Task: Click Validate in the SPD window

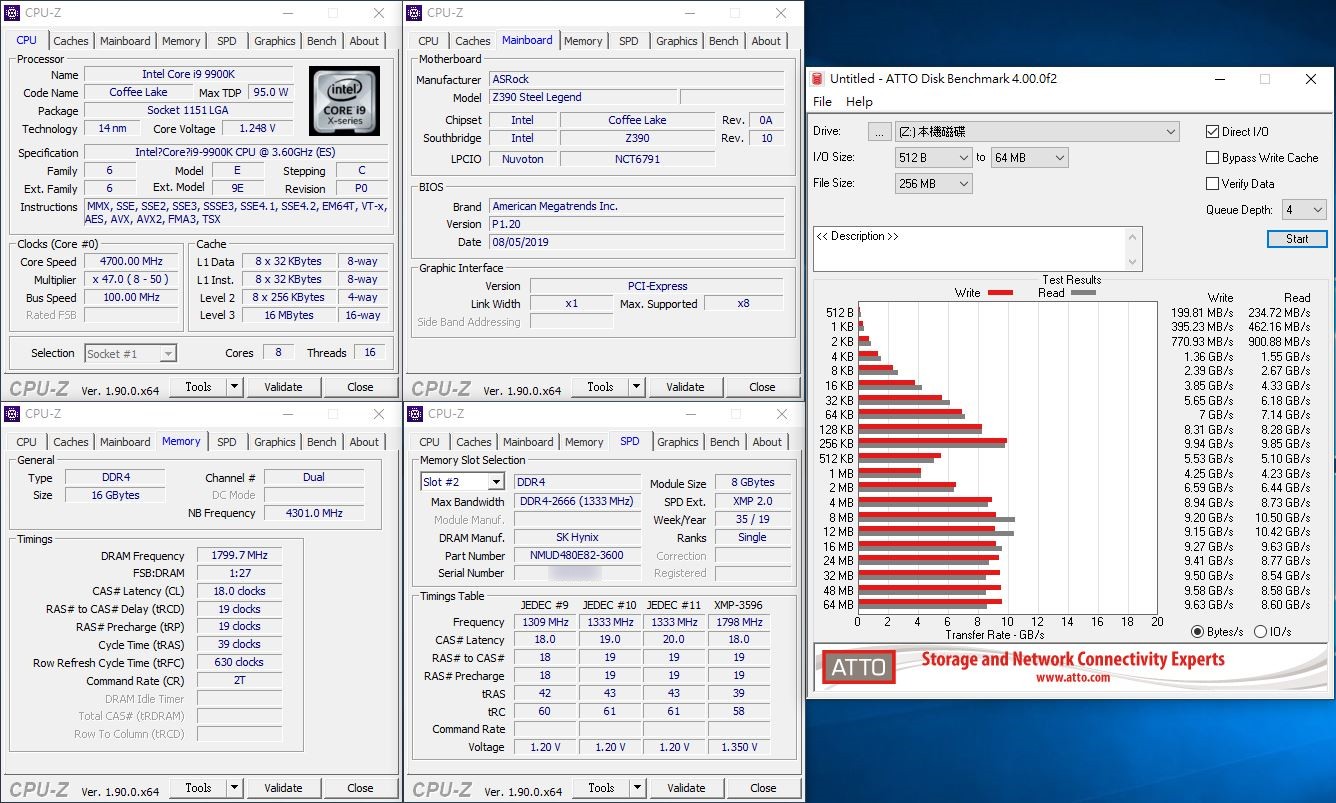Action: (686, 788)
